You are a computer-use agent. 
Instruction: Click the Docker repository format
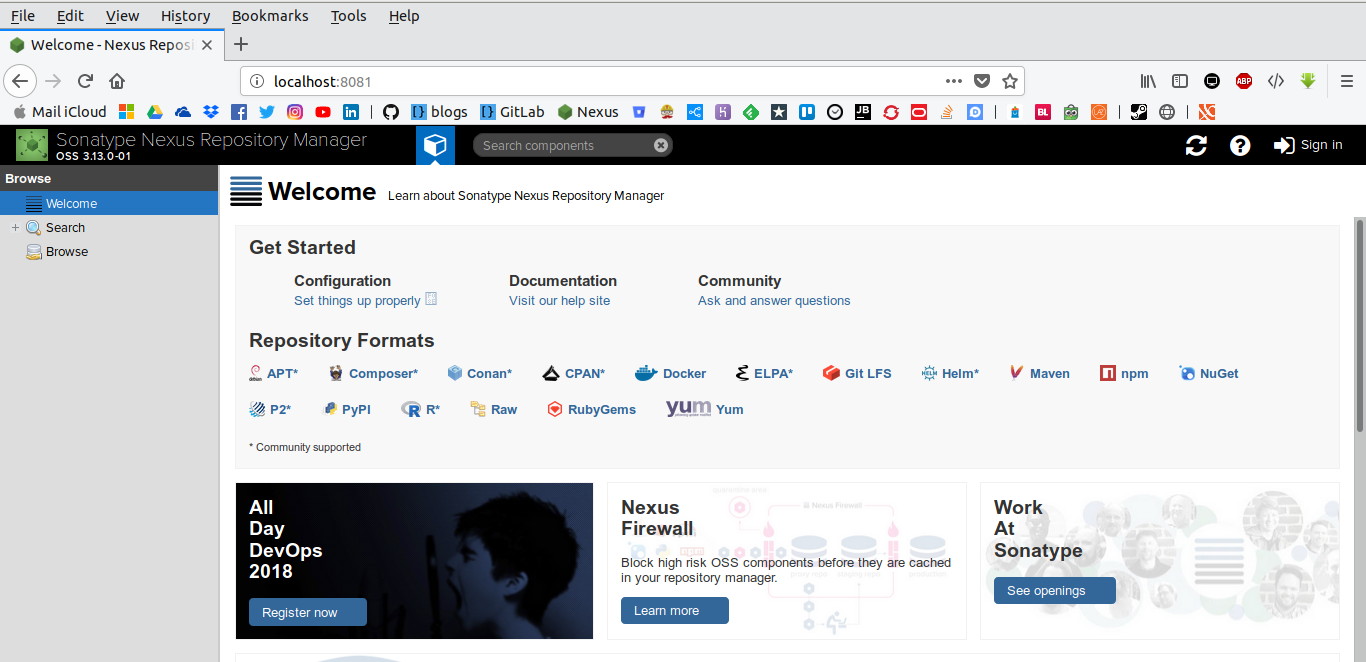(671, 374)
